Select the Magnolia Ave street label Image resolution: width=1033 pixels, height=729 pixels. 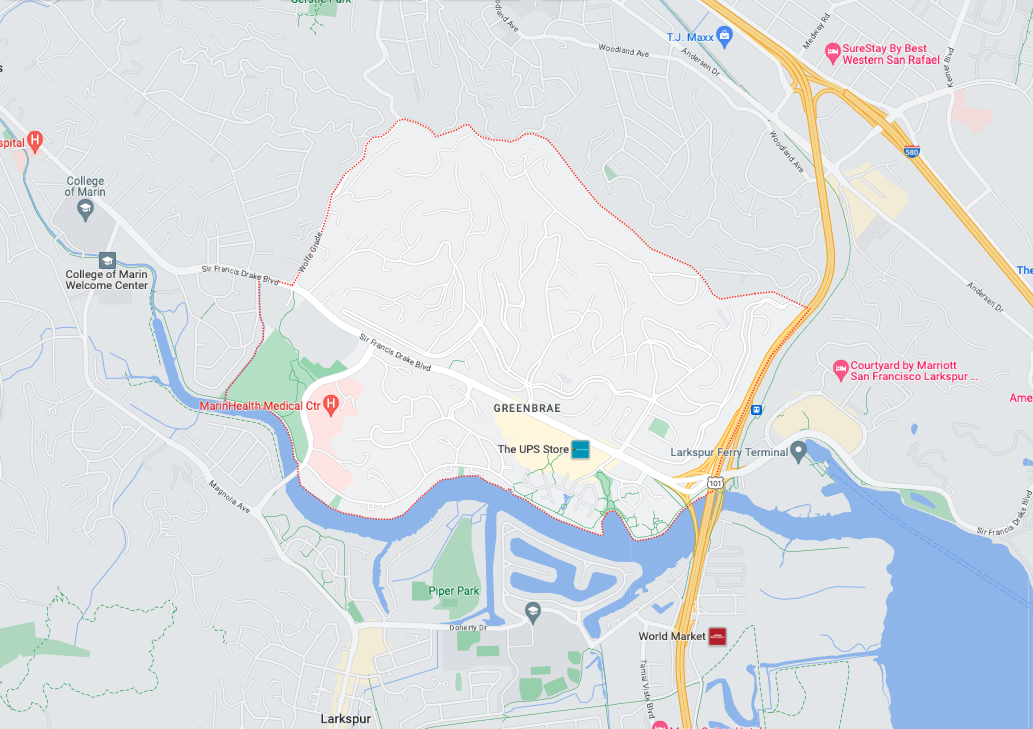[x=230, y=497]
